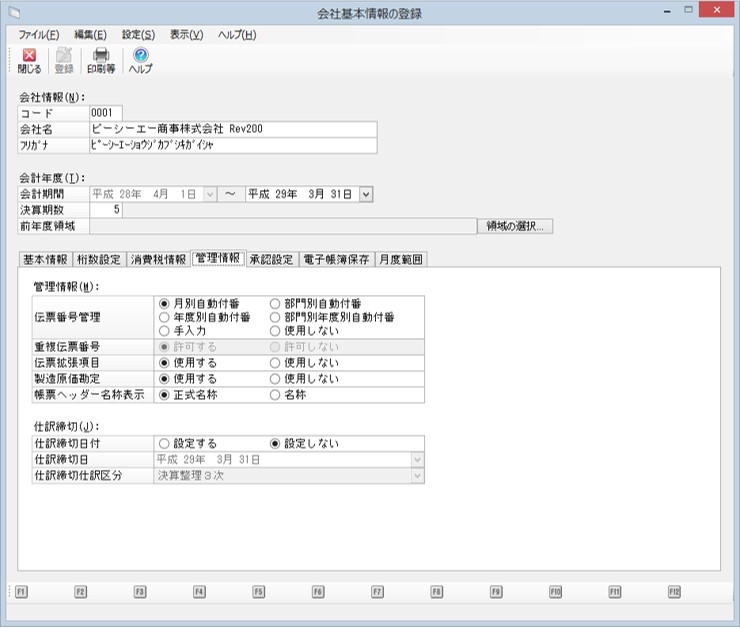Open the 仕訳締切仕訳区分 dropdown
Screen dimensions: 740x628
click(x=417, y=476)
